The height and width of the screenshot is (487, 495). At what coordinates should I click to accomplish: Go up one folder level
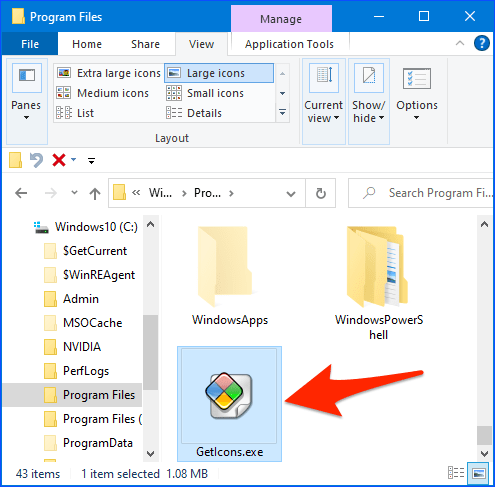(x=95, y=193)
